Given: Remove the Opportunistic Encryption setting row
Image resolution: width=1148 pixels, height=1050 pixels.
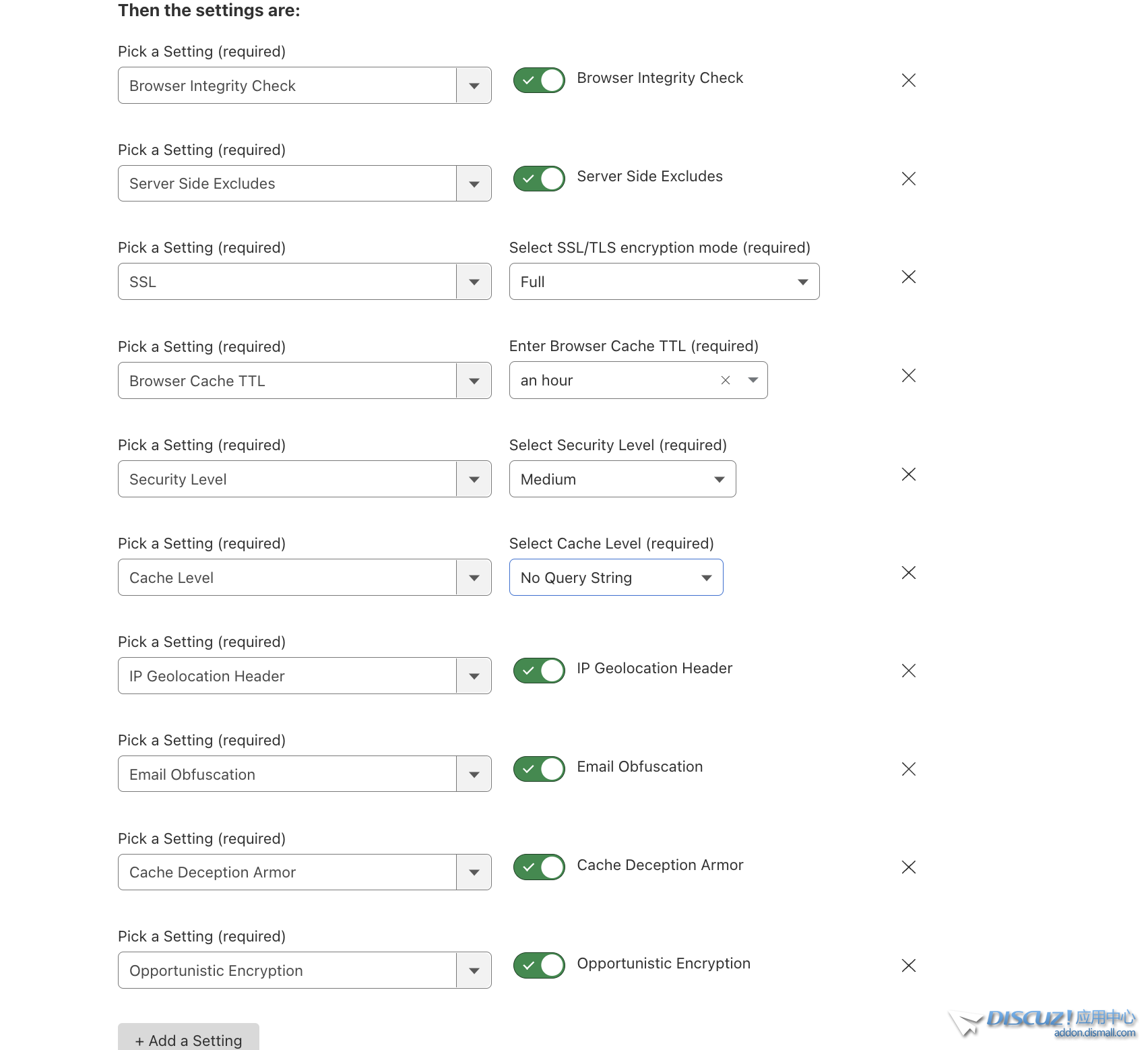Looking at the screenshot, I should tap(908, 966).
